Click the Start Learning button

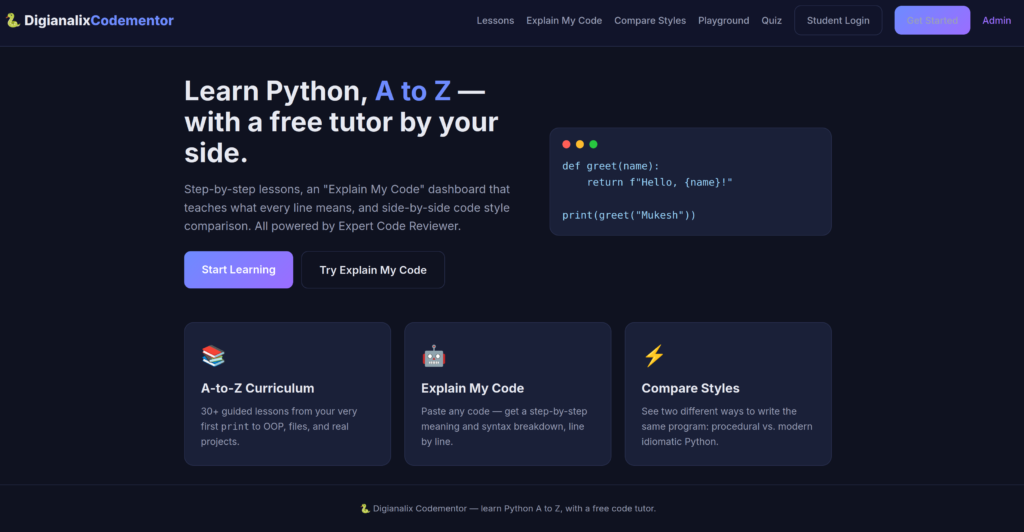(238, 270)
